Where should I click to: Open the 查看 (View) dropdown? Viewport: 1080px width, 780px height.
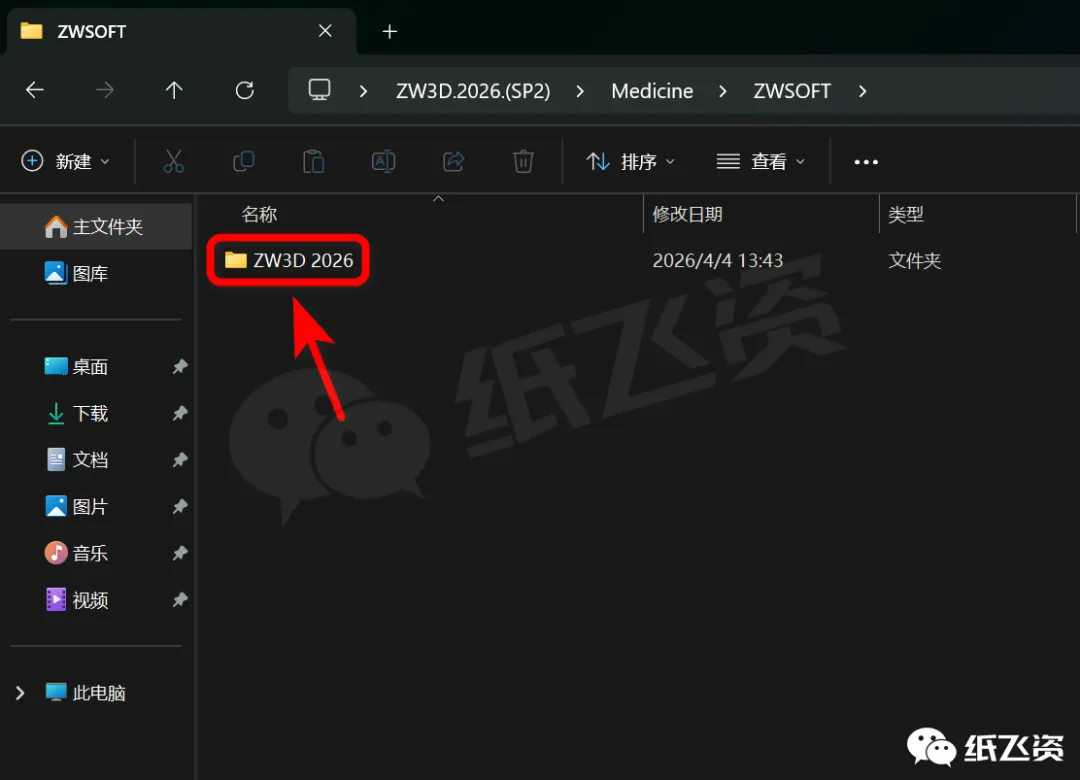761,162
